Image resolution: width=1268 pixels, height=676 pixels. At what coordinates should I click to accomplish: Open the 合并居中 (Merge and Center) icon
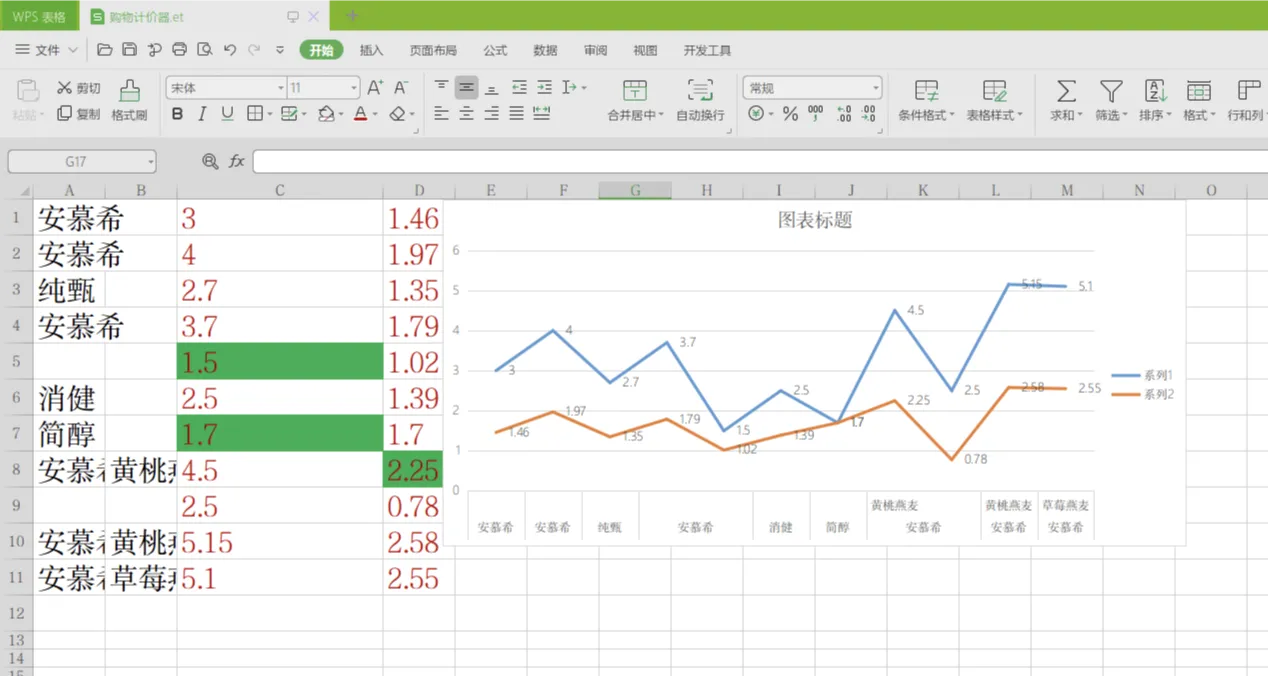(x=635, y=100)
